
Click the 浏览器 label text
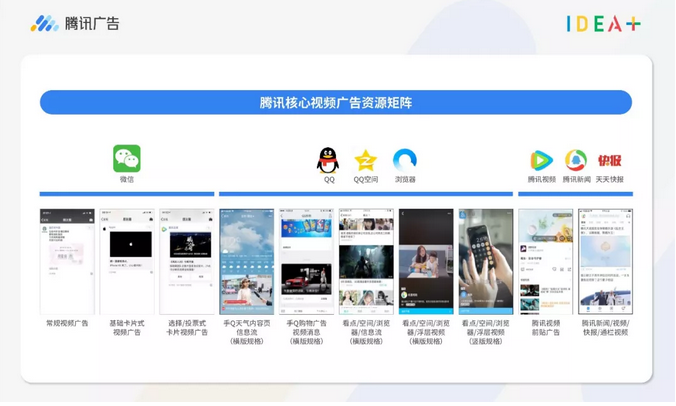pos(405,179)
